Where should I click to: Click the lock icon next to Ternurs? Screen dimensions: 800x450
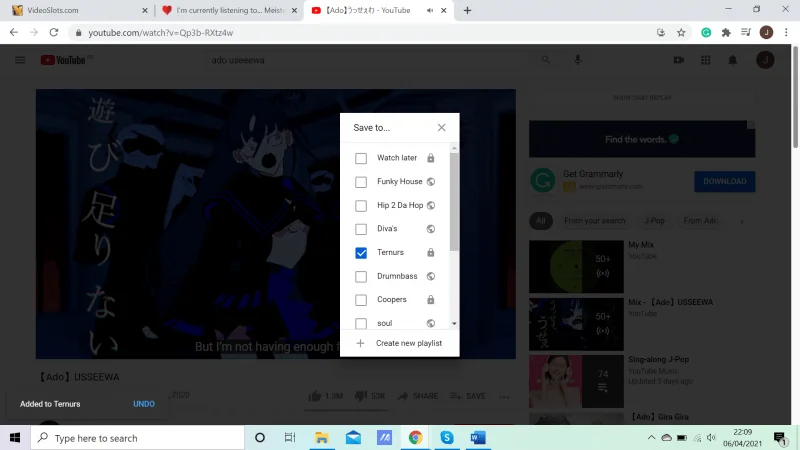tap(431, 253)
